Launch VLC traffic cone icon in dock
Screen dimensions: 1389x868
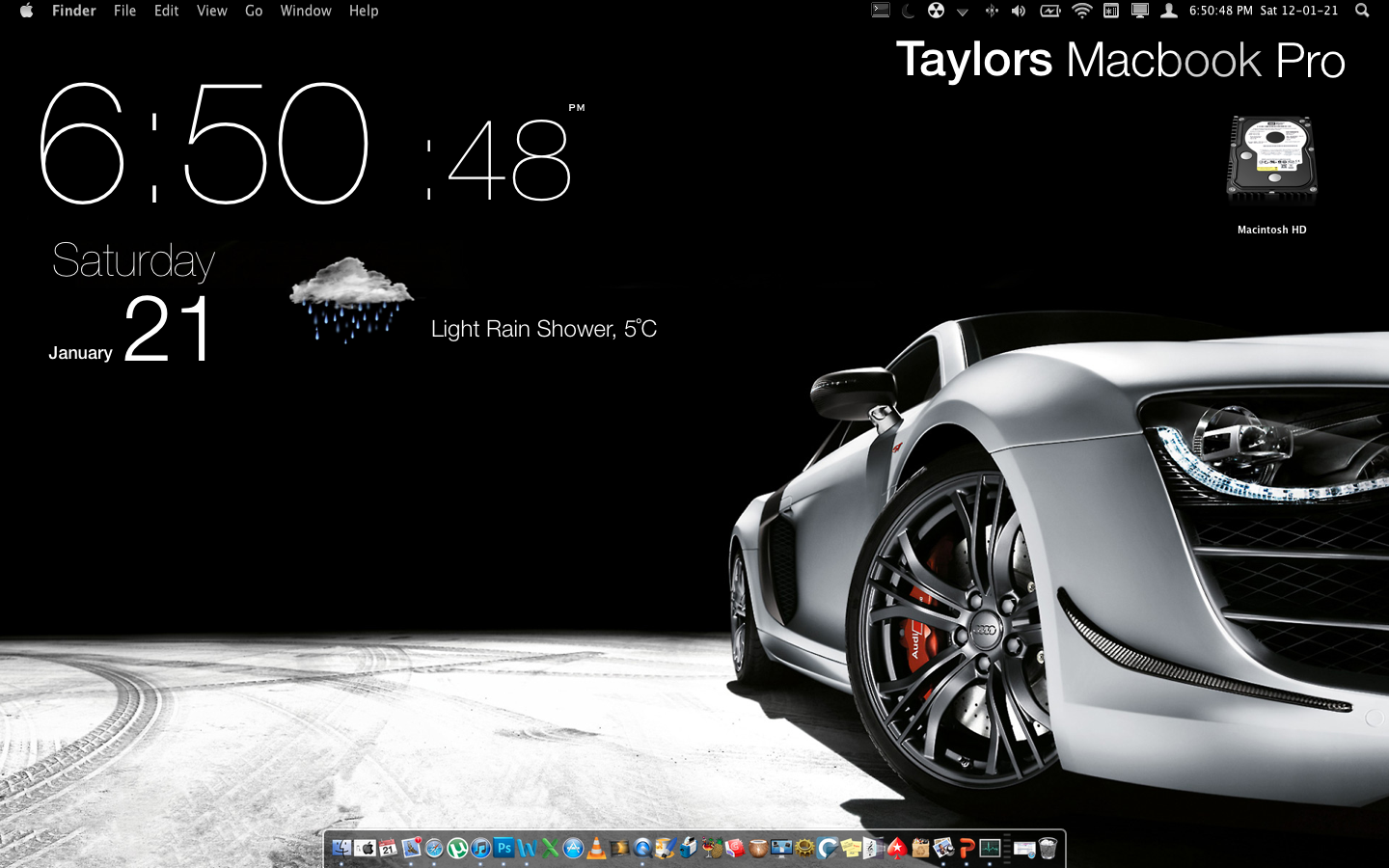[596, 848]
